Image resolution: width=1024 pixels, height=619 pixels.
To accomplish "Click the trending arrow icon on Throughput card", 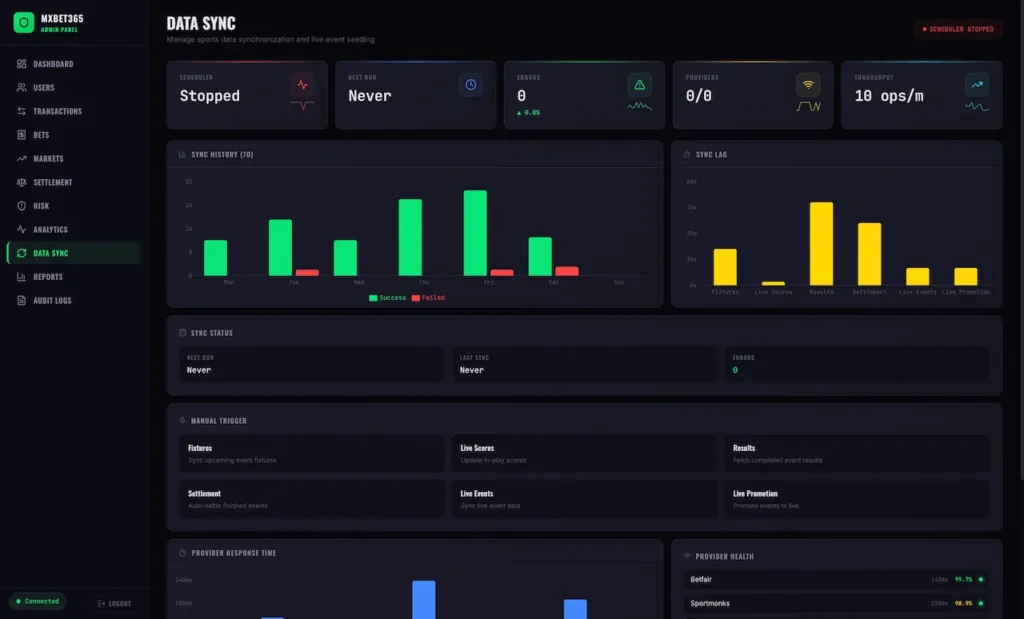I will 977,85.
